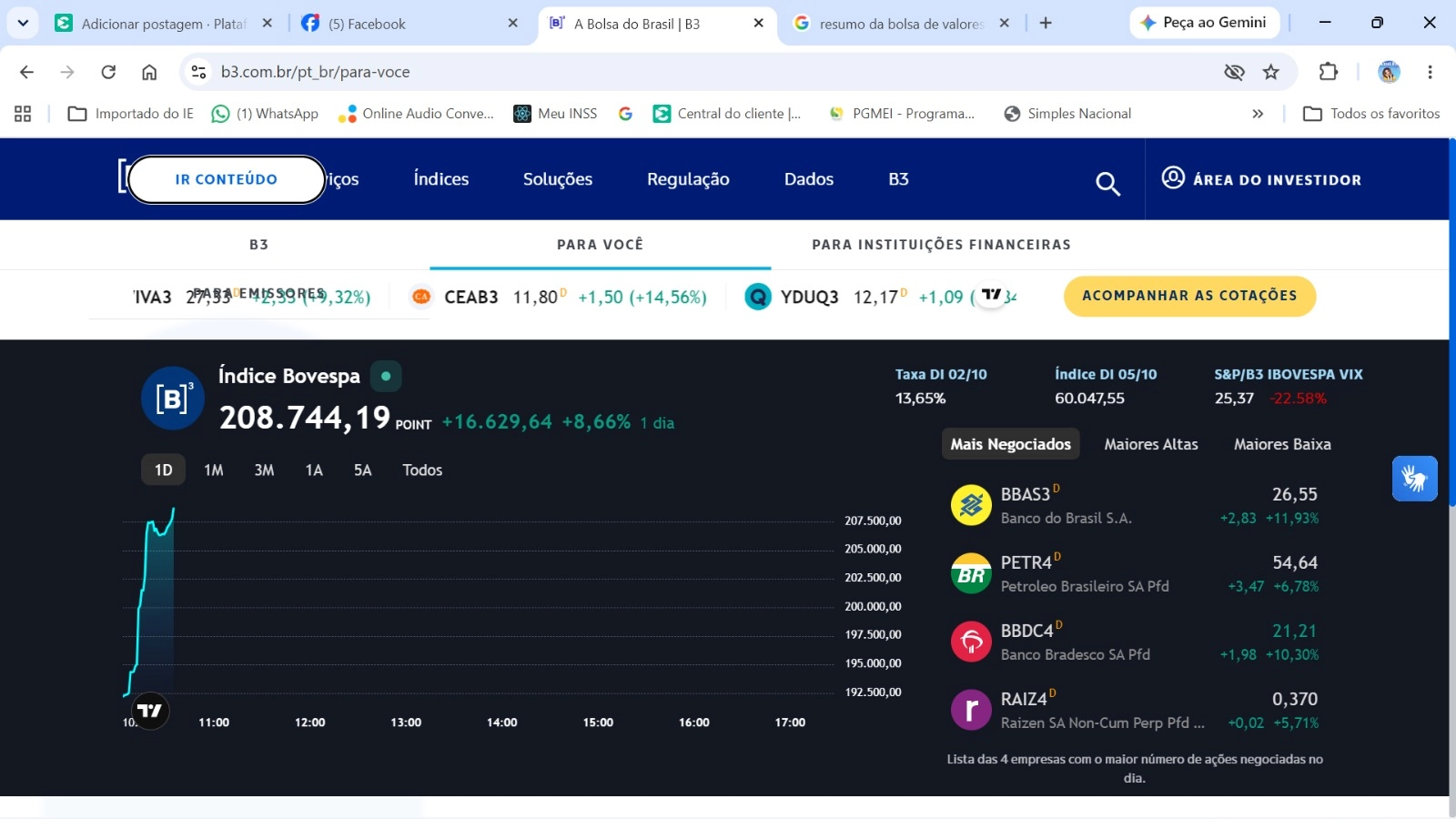Open the B3 site search magnifier
Screen dimensions: 1456x819
click(x=1107, y=184)
